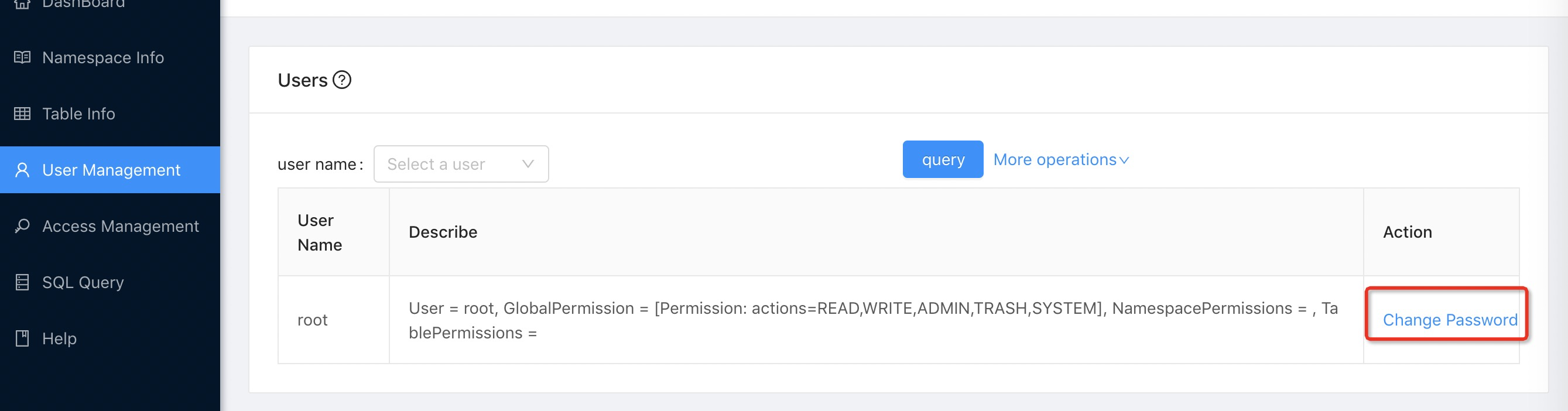Click Change Password for root
Image resolution: width=1568 pixels, height=411 pixels.
pyautogui.click(x=1450, y=320)
